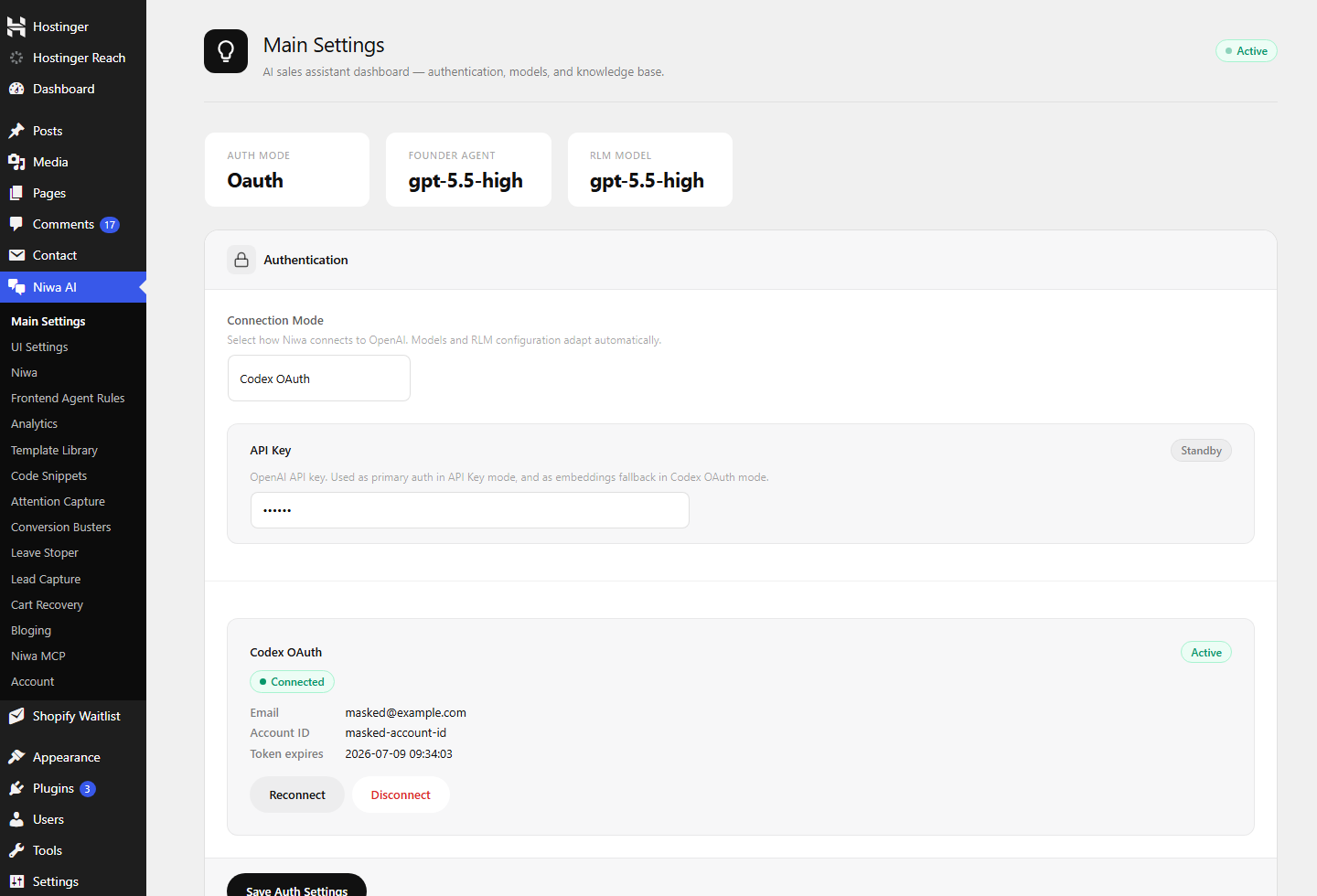The height and width of the screenshot is (896, 1317).
Task: Click the Hostinger Reach sparkle icon
Action: pyautogui.click(x=16, y=58)
